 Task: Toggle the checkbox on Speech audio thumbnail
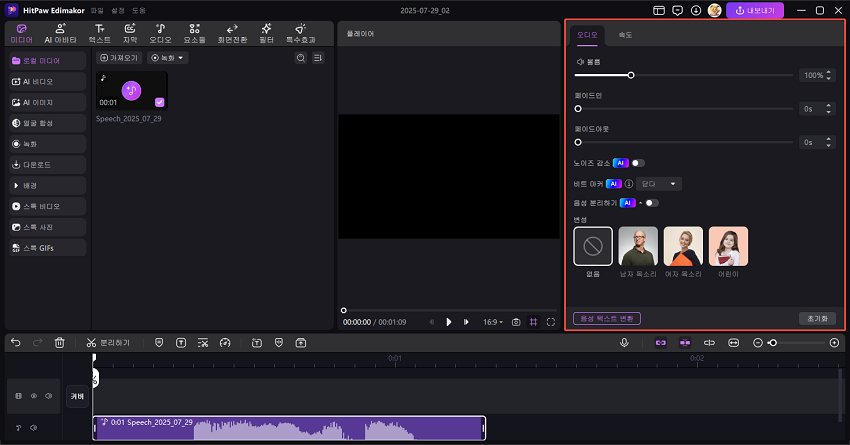[x=159, y=102]
